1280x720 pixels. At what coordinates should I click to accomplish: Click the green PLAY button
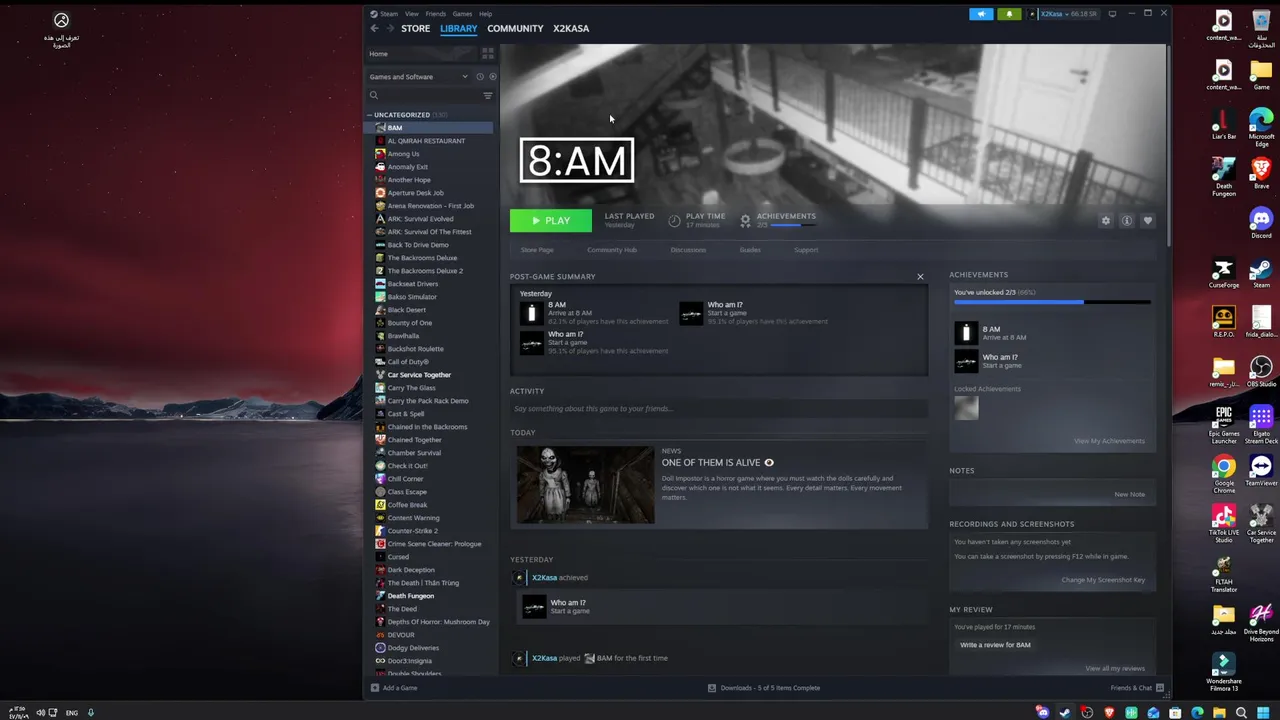click(x=550, y=221)
